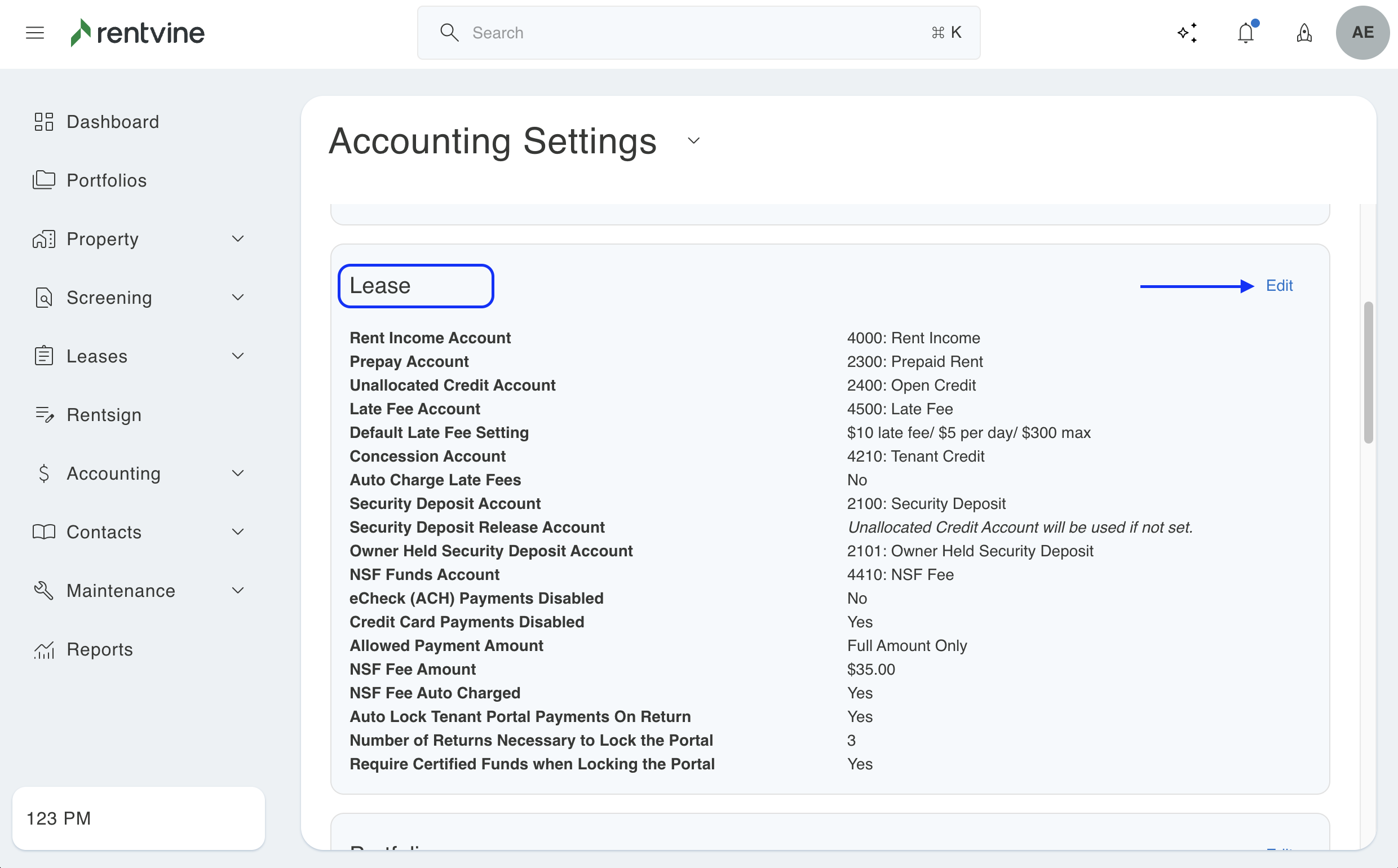Expand the Maintenance sidebar chevron
This screenshot has width=1398, height=868.
click(x=238, y=591)
